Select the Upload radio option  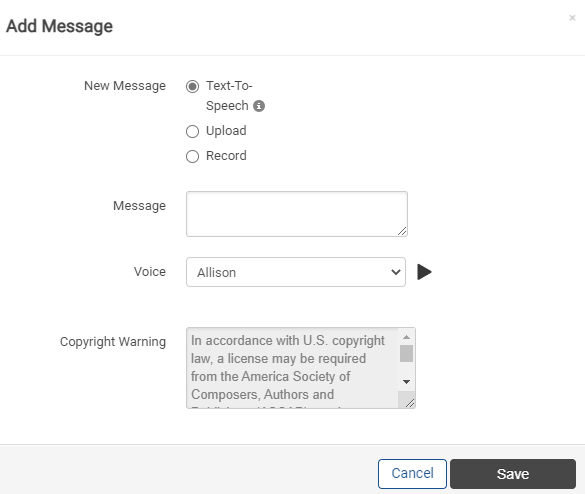click(193, 131)
